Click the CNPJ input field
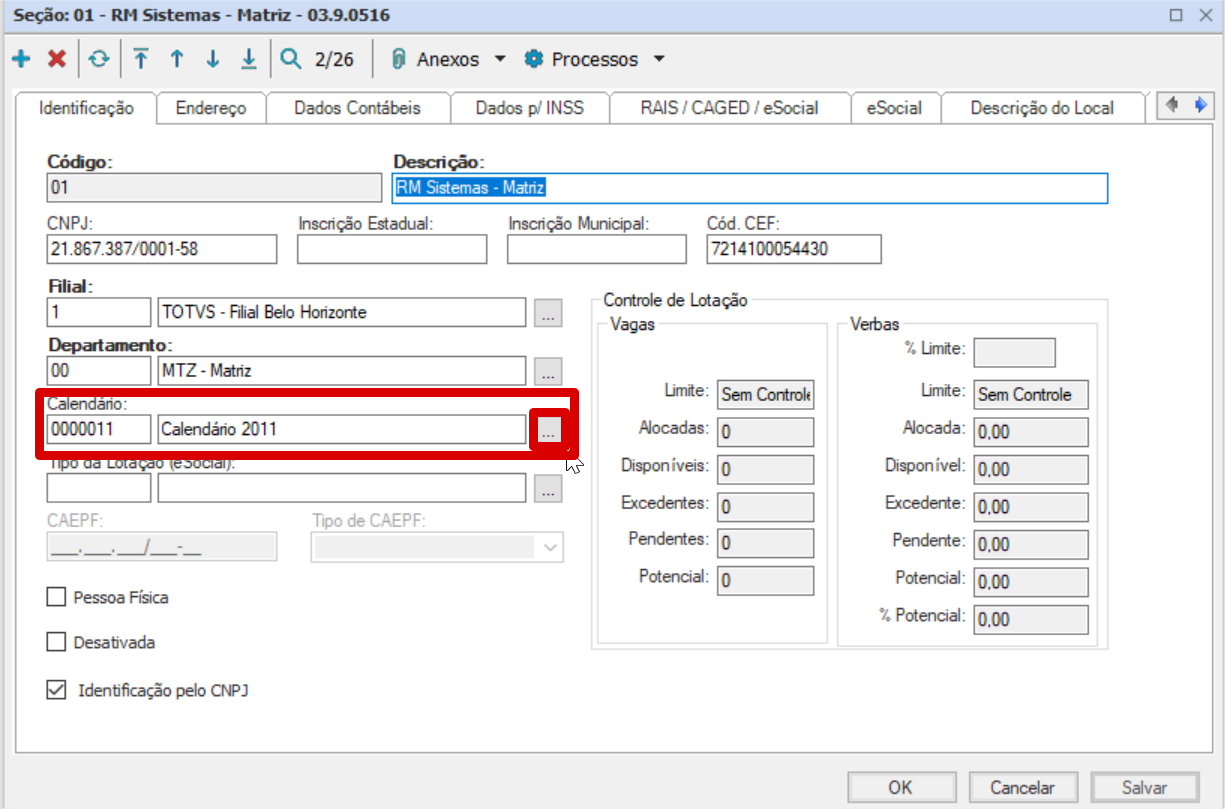Viewport: 1225px width, 809px height. tap(162, 249)
